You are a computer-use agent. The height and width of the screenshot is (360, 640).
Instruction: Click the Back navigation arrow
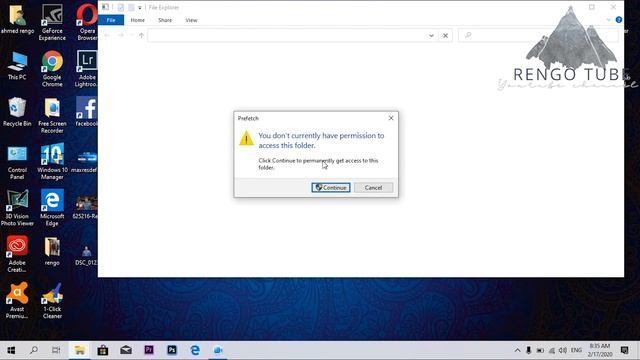pos(107,36)
